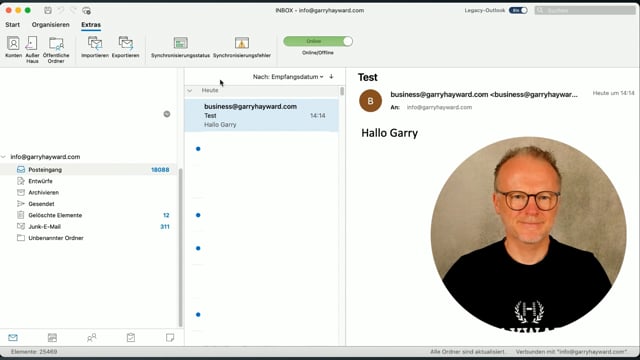640x360 pixels.
Task: Click the Posteingang unread count 18088
Action: [x=160, y=170]
